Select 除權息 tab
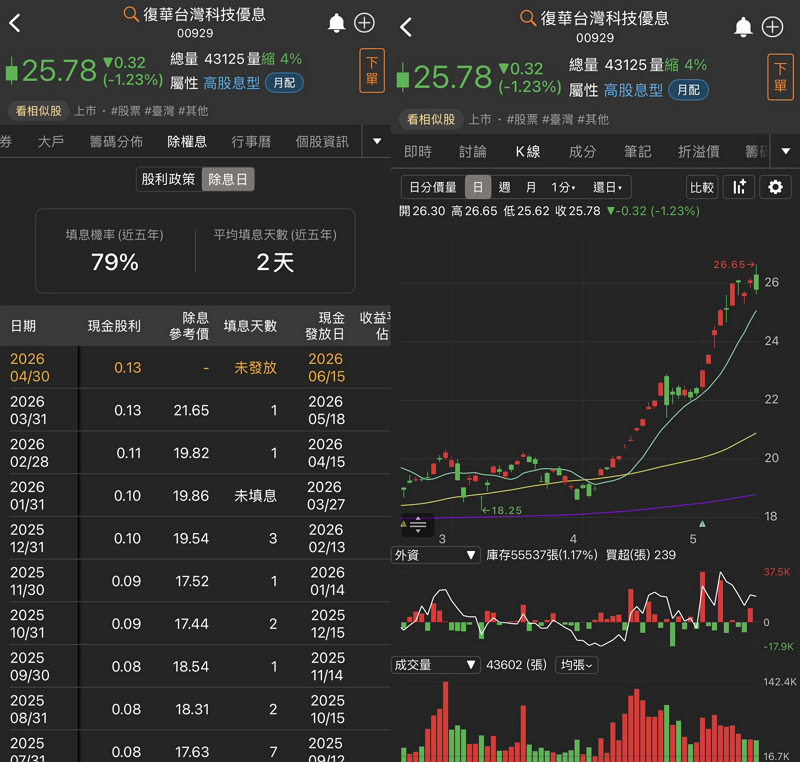This screenshot has height=762, width=800. tap(187, 141)
